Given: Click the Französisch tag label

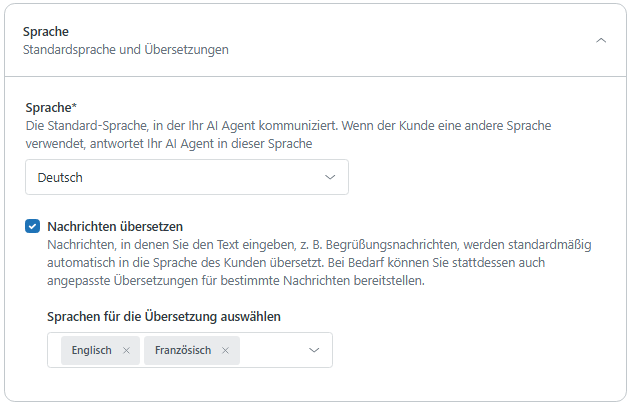Looking at the screenshot, I should point(183,350).
